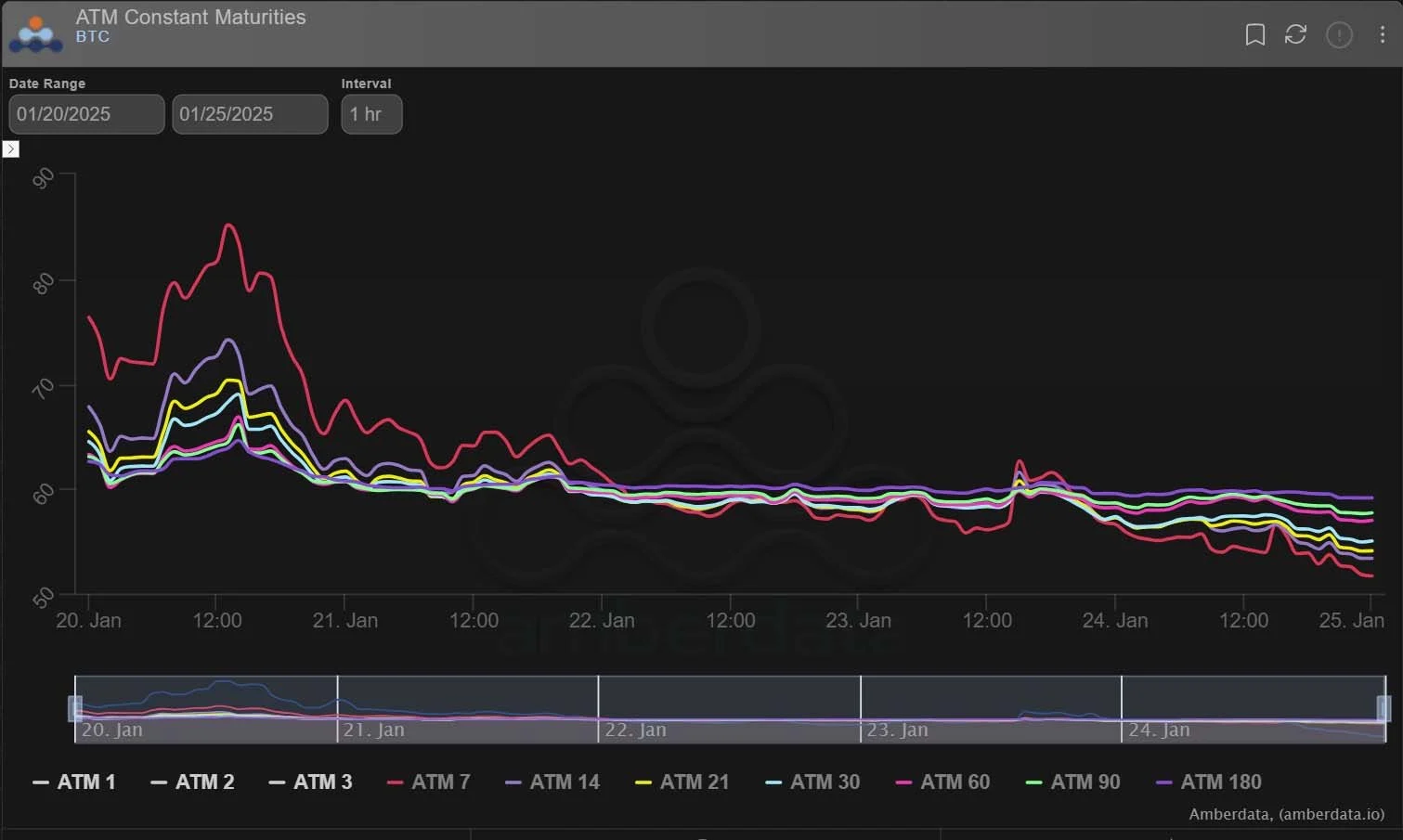Screen dimensions: 1403x840
Task: Click the ATM Constant Maturities title
Action: 190,17
